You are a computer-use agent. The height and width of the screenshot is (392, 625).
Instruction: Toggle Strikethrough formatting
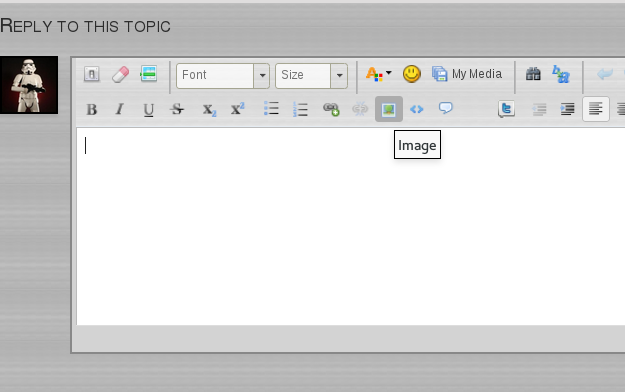pos(177,109)
